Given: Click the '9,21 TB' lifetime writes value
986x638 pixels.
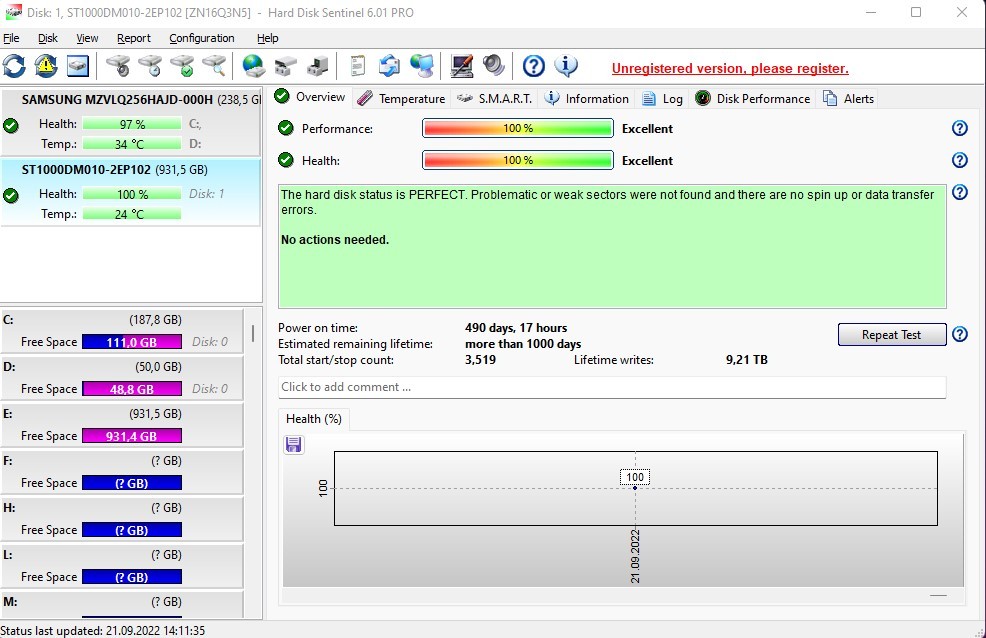Looking at the screenshot, I should (746, 360).
